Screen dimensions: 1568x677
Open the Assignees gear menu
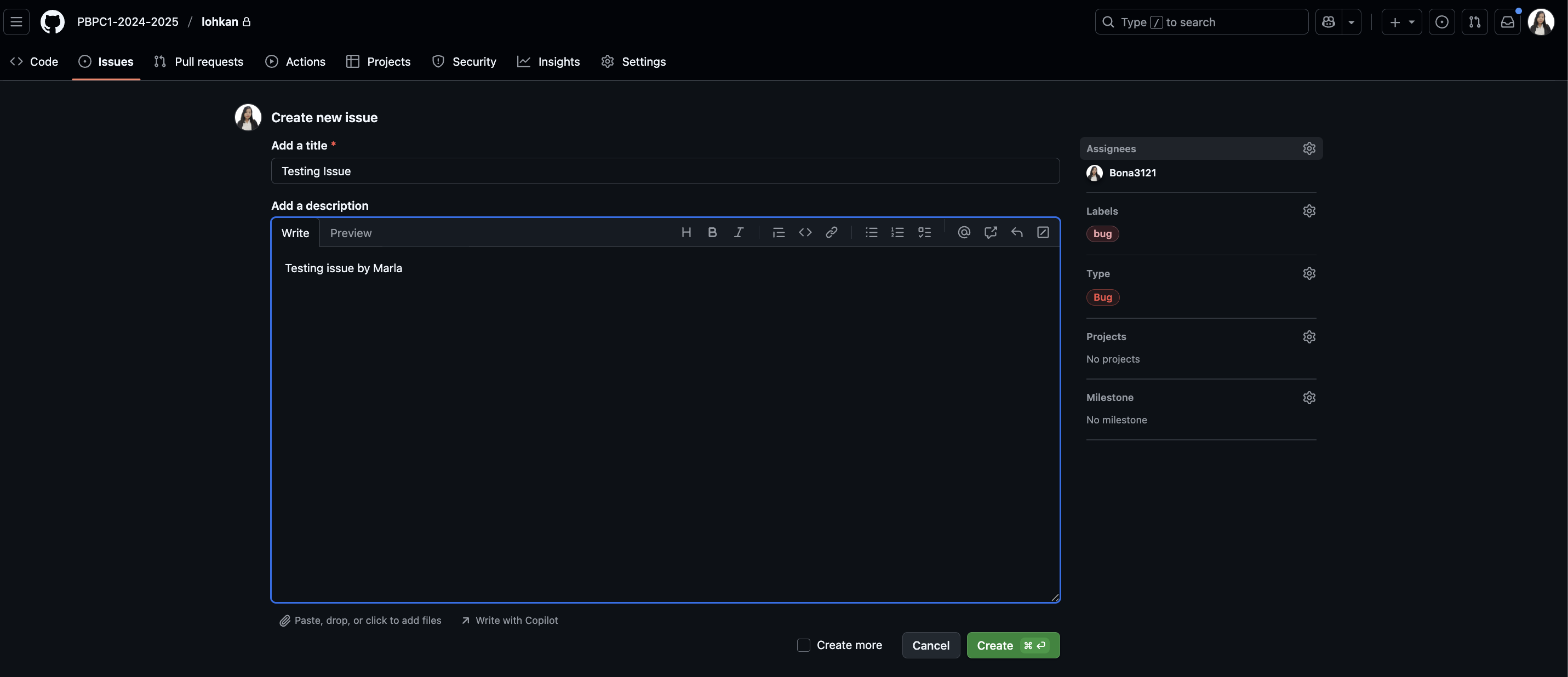coord(1309,148)
